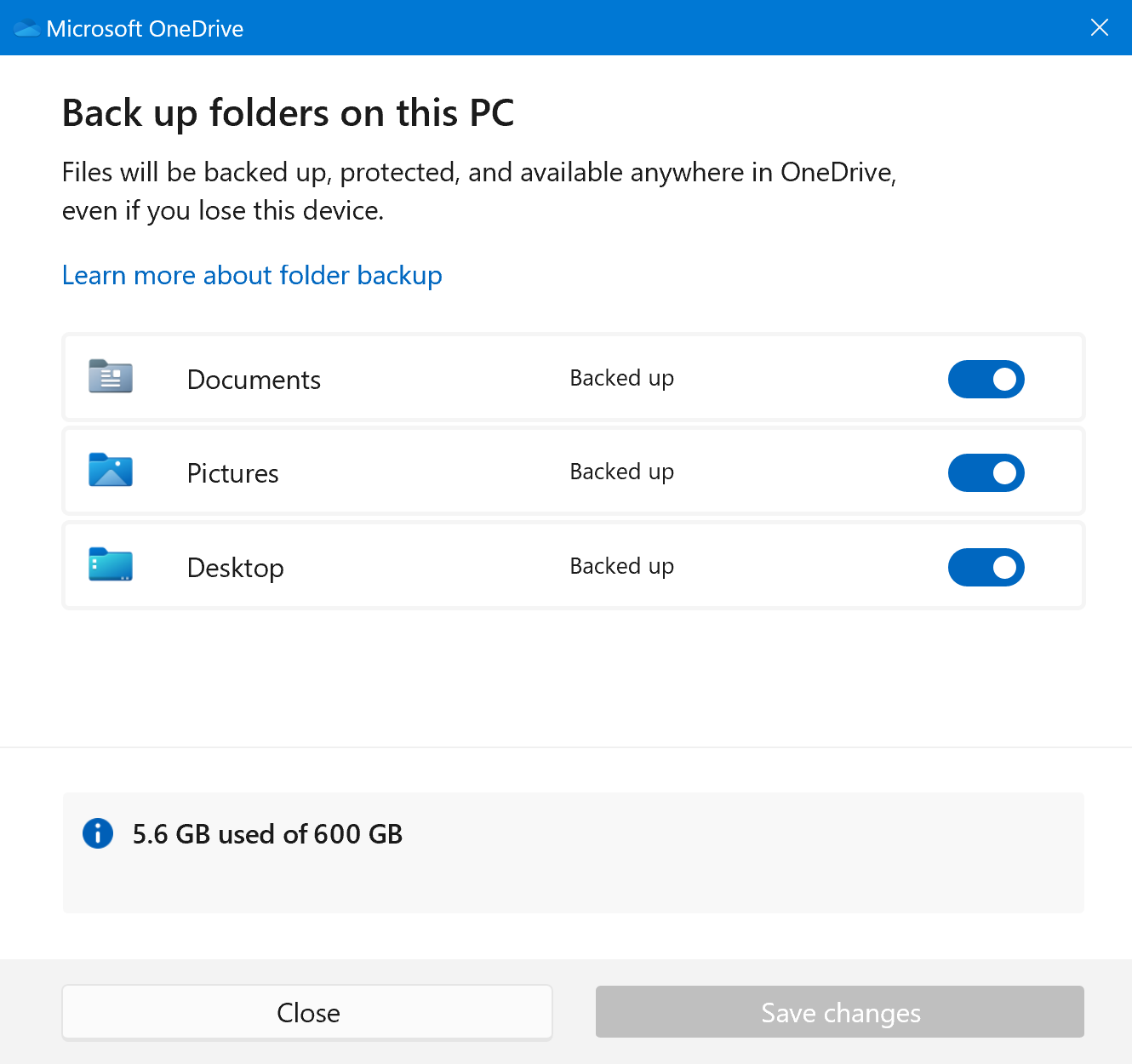
Task: Turn off Documents folder backup toggle
Action: click(986, 379)
